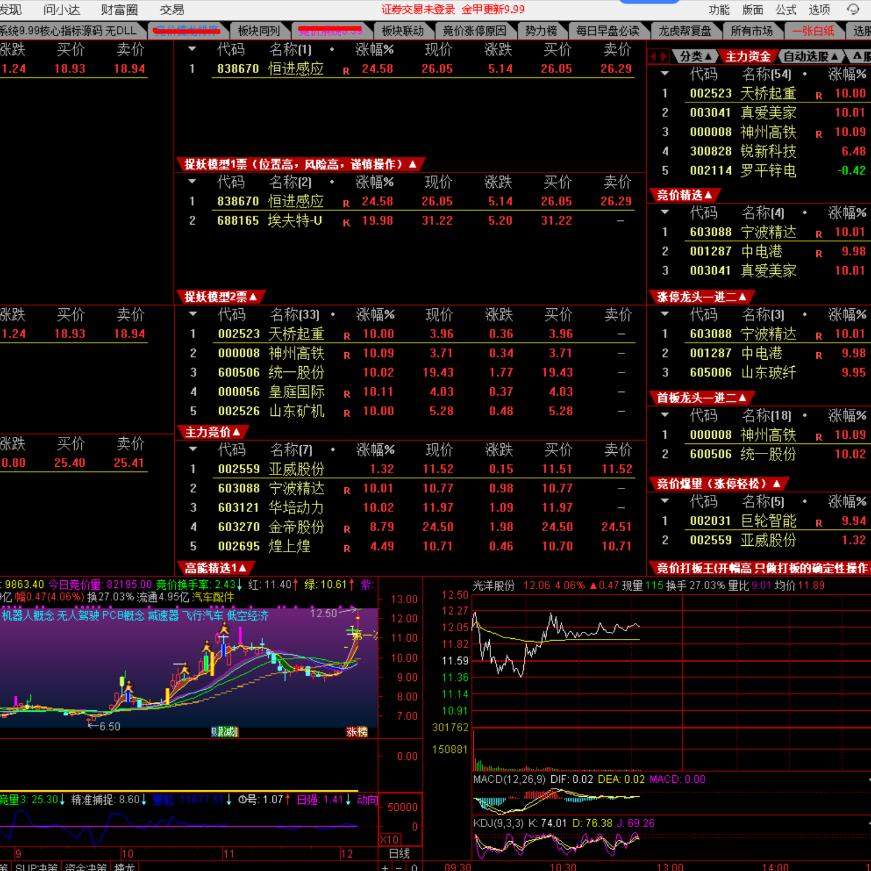The image size is (871, 871).
Task: Click the plus zoom button below chart
Action: pos(385,867)
